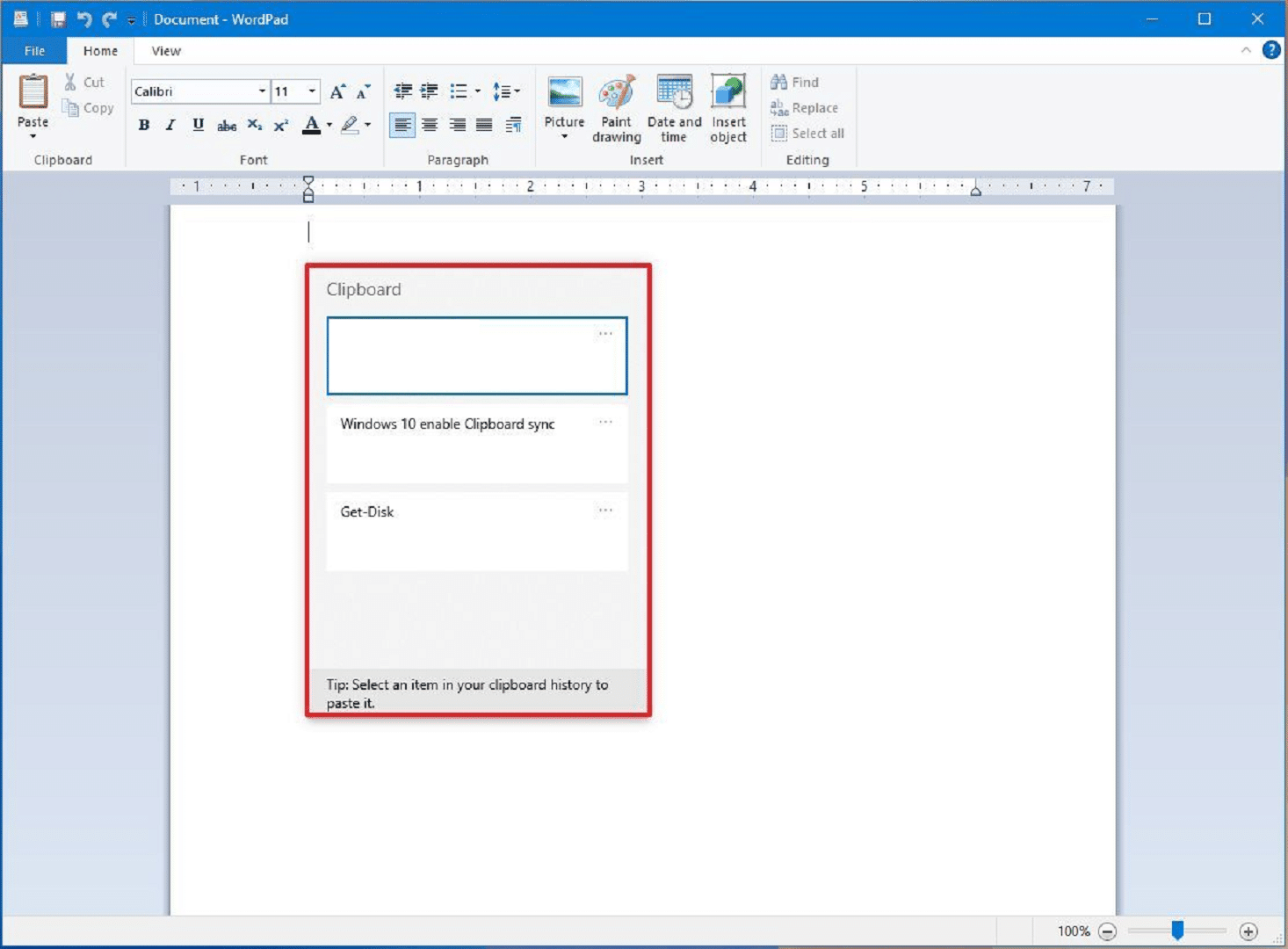Click the Copy button

pos(88,108)
